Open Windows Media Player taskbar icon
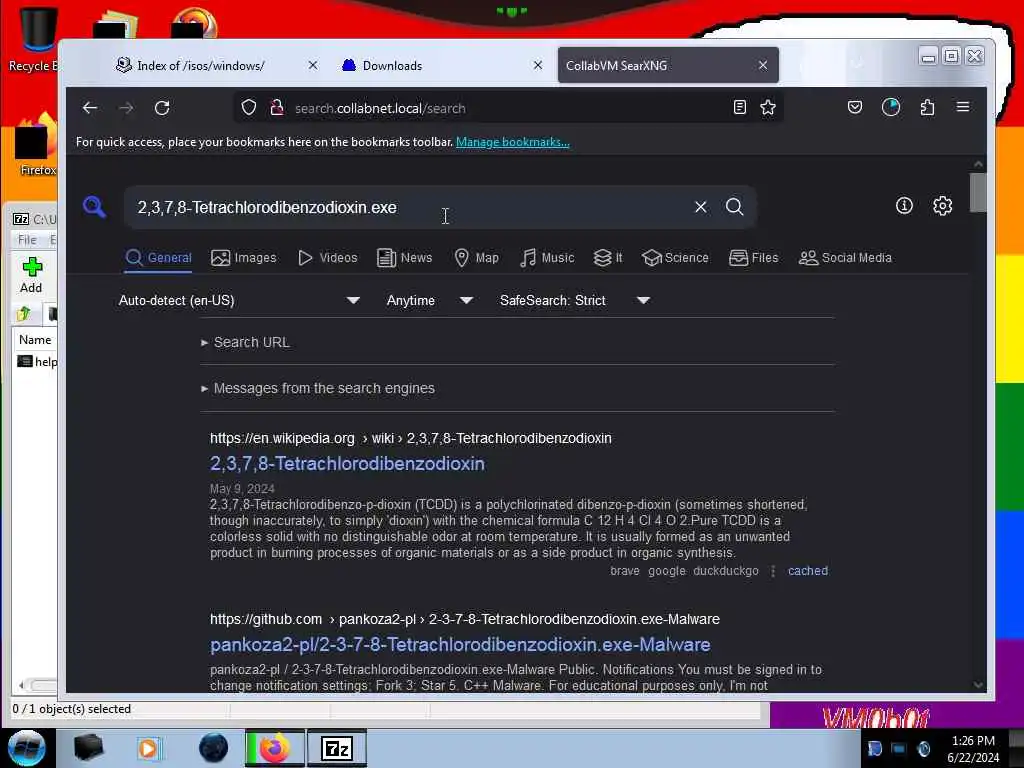Image resolution: width=1024 pixels, height=768 pixels. pos(148,748)
